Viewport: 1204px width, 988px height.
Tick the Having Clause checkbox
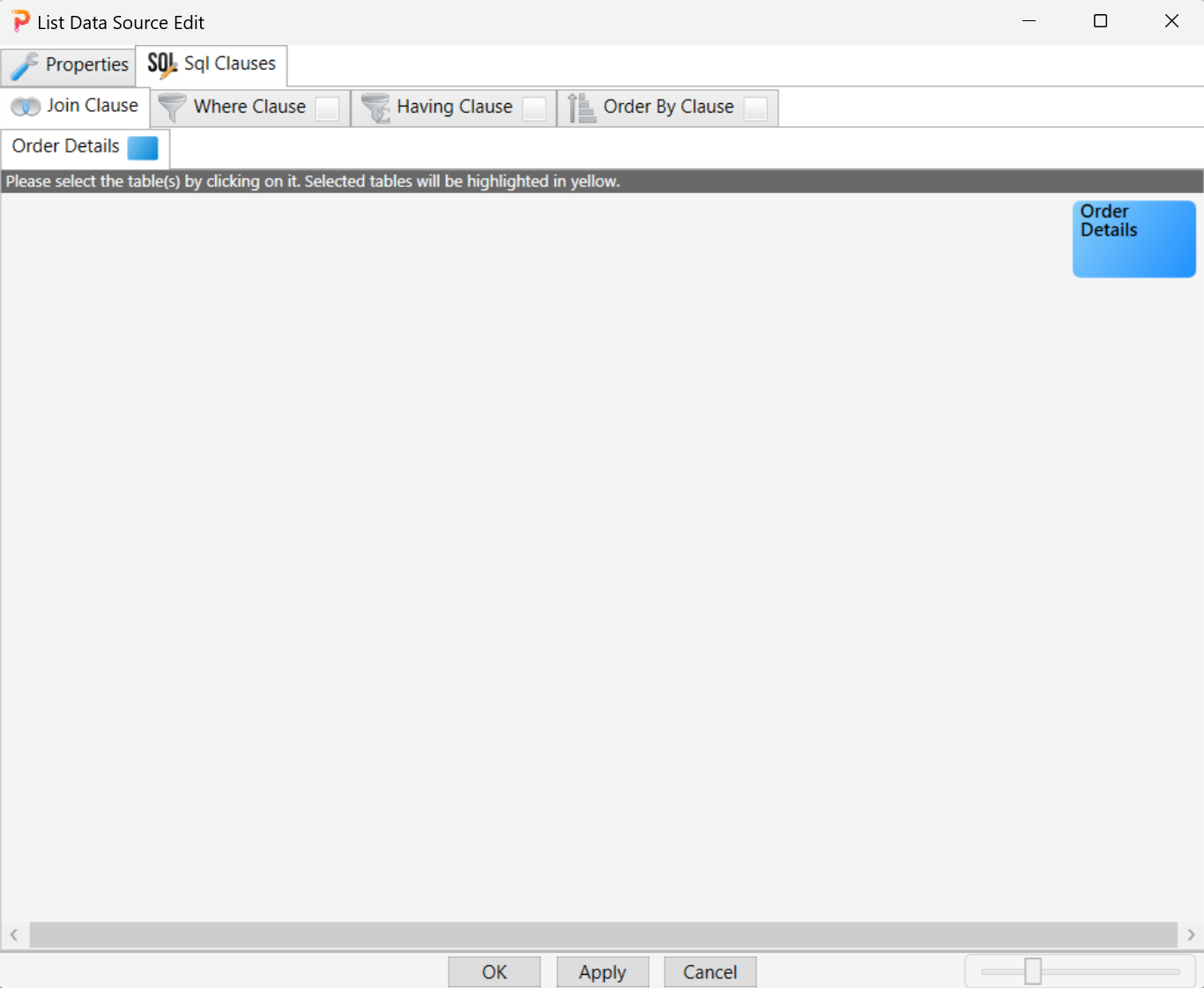(x=534, y=108)
